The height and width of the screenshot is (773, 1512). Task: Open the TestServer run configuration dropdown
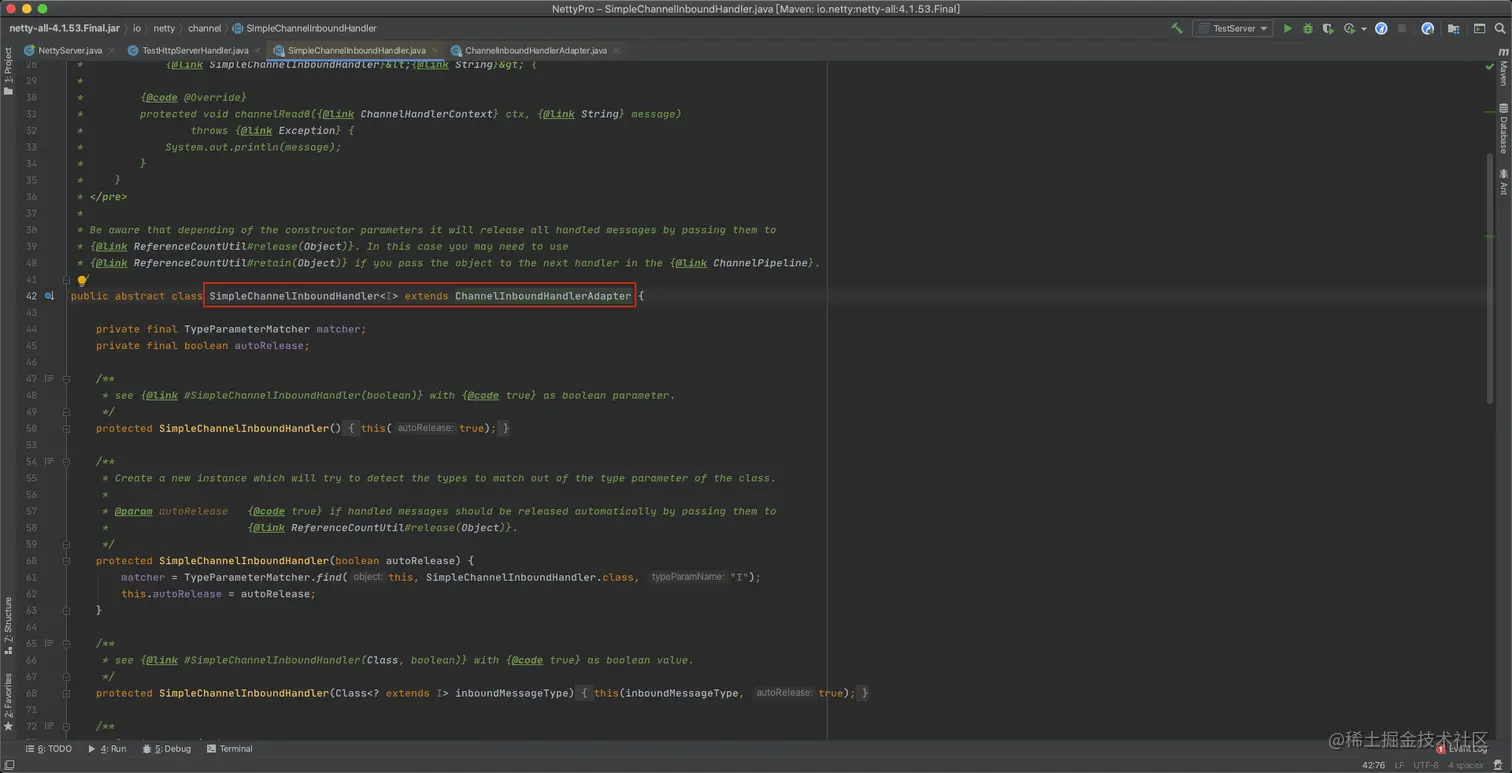pyautogui.click(x=1233, y=29)
